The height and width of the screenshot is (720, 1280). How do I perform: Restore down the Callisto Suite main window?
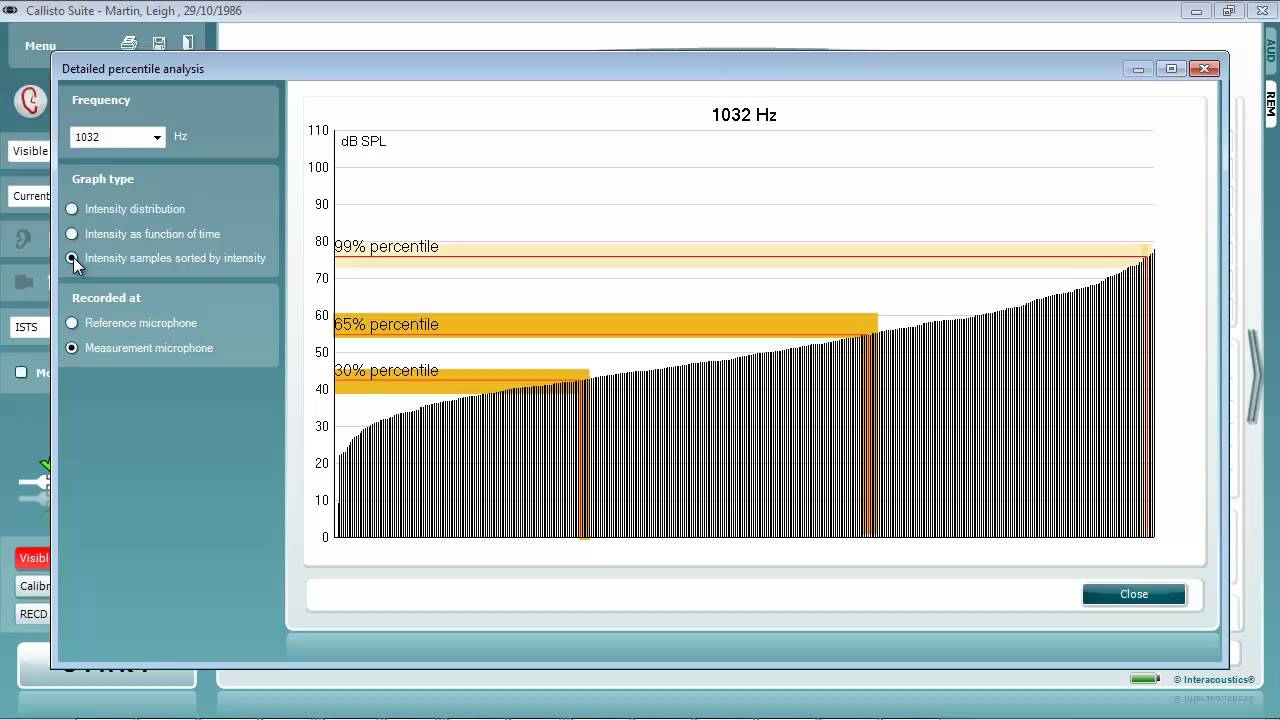pos(1229,11)
